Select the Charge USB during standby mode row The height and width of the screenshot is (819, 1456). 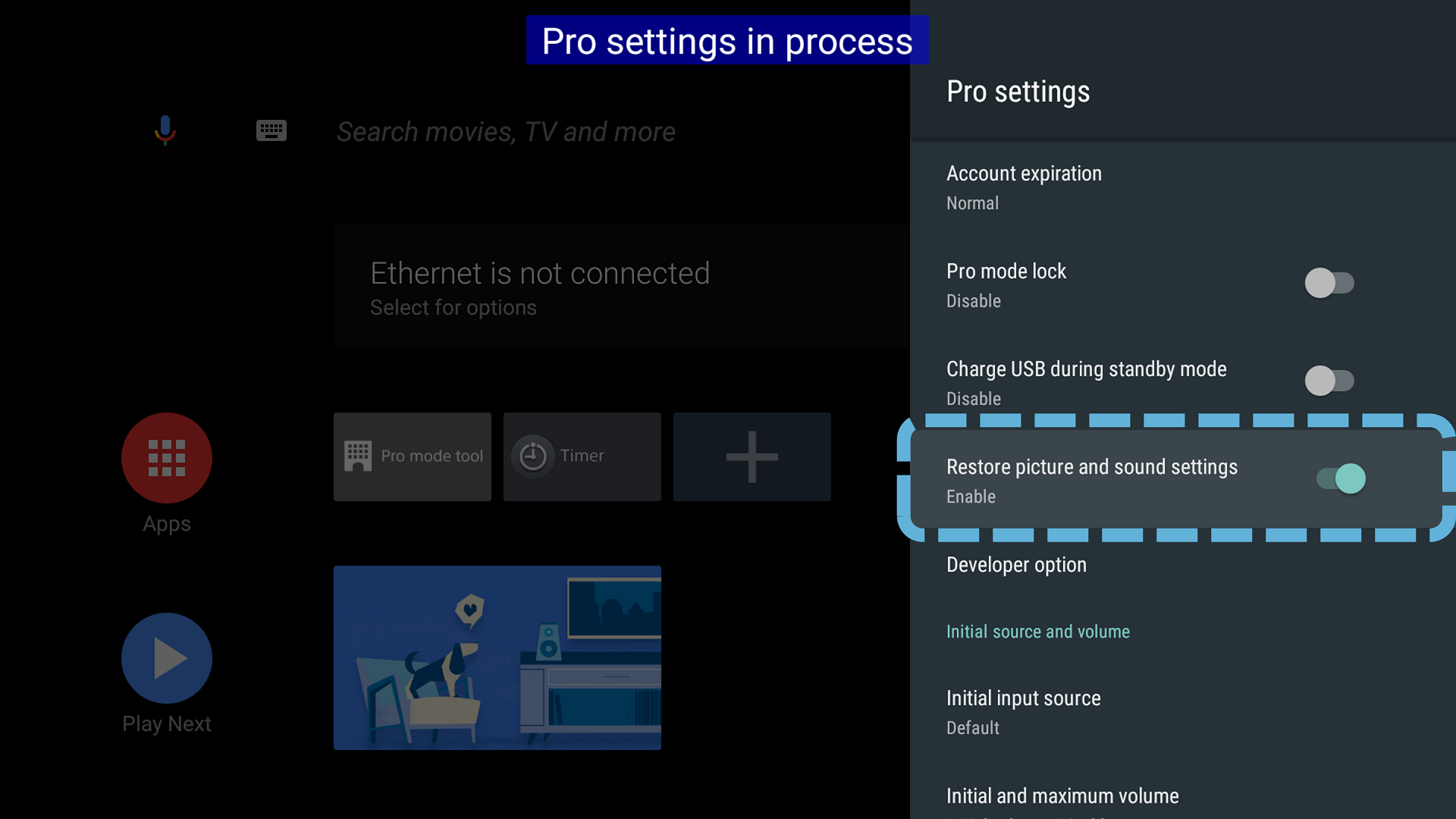click(x=1086, y=381)
